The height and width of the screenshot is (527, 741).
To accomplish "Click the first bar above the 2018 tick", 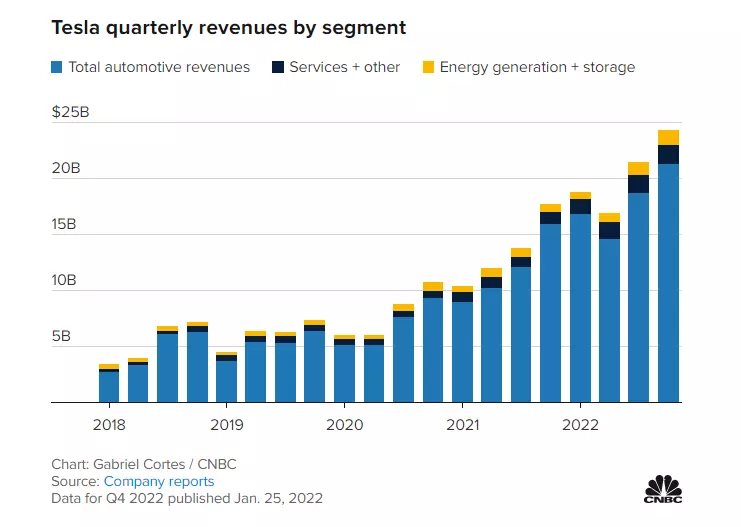I will pos(109,383).
